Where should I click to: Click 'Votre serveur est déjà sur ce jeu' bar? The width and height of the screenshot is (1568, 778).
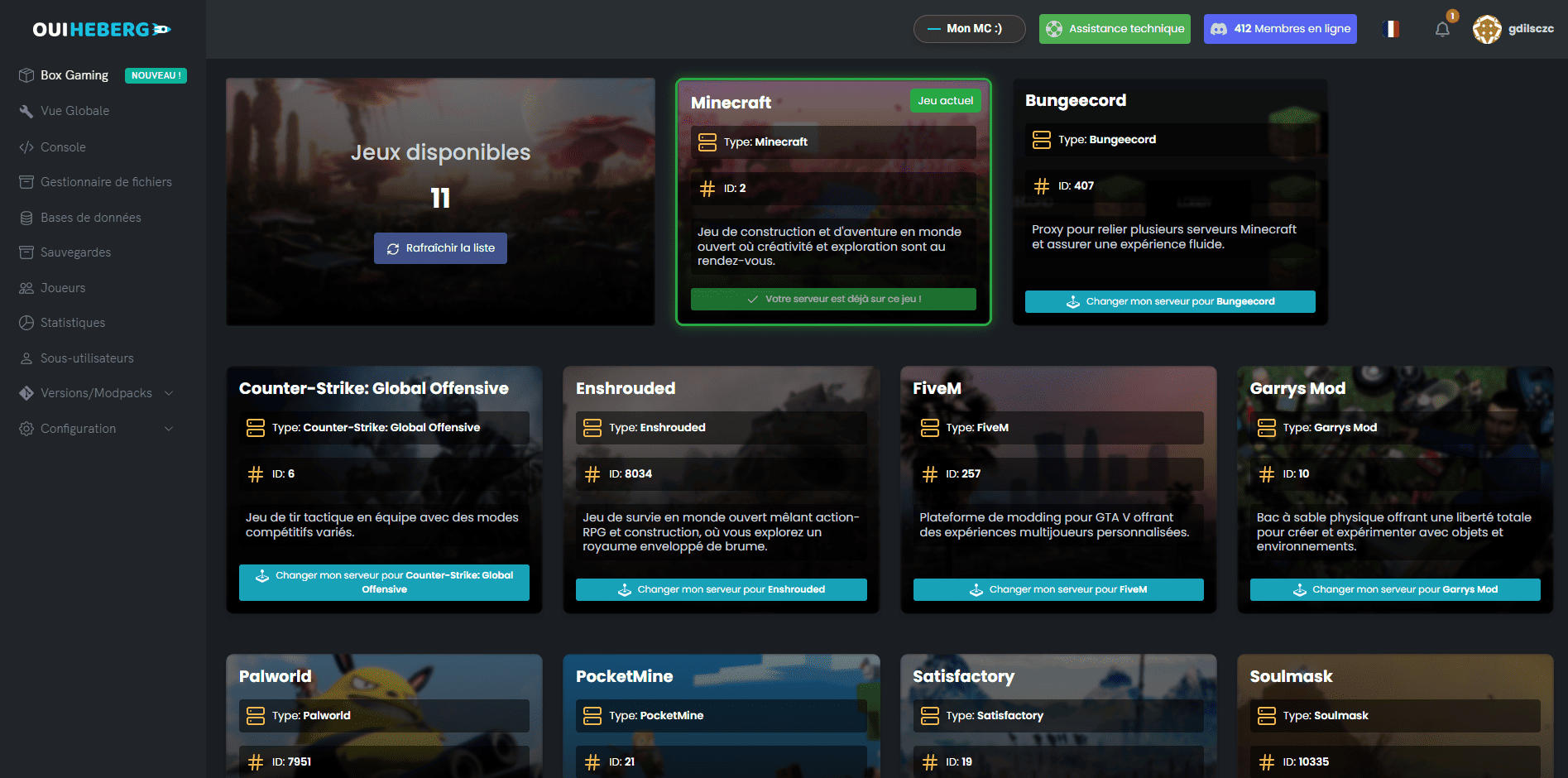click(833, 299)
